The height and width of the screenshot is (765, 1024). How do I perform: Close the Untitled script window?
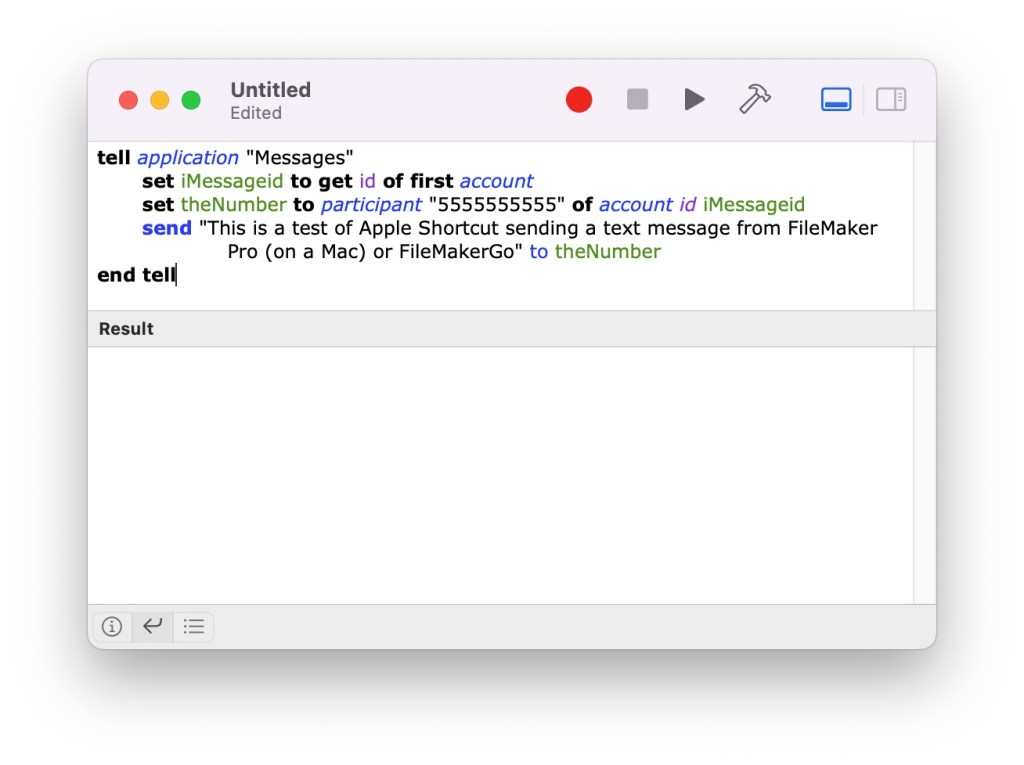(128, 100)
